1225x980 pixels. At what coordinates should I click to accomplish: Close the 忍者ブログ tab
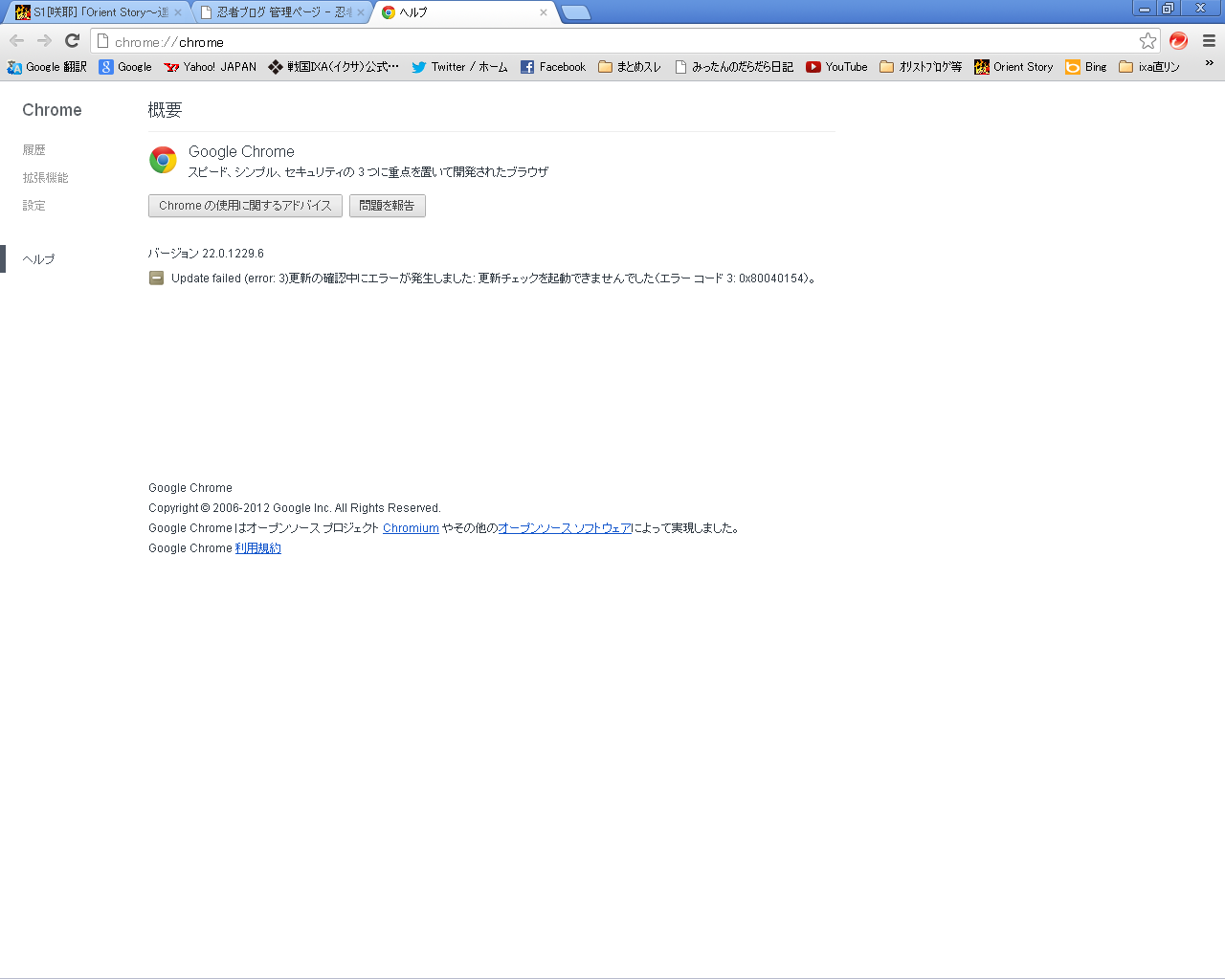[x=361, y=12]
